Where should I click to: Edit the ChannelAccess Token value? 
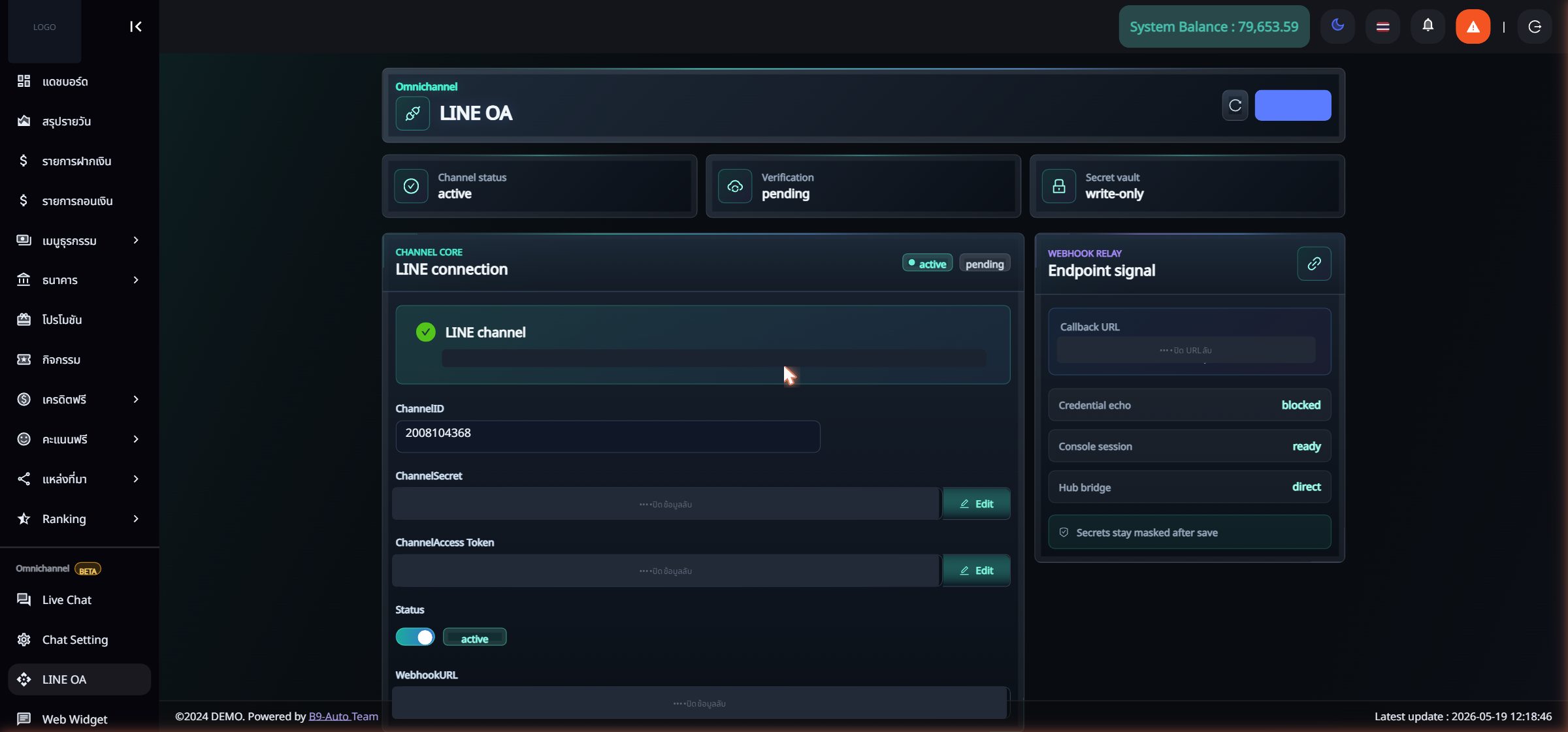tap(976, 570)
